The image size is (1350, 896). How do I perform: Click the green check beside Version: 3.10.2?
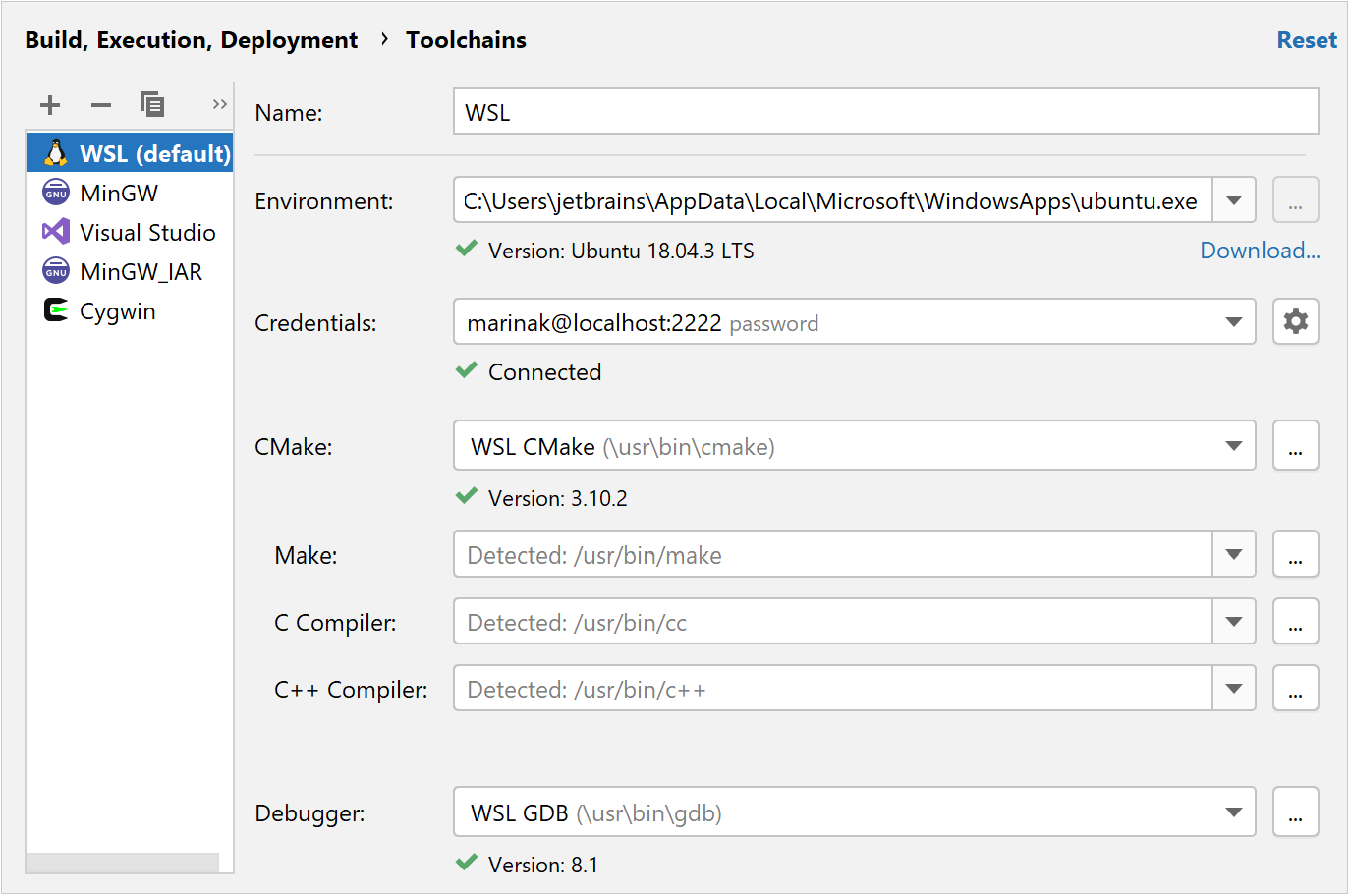(x=467, y=496)
